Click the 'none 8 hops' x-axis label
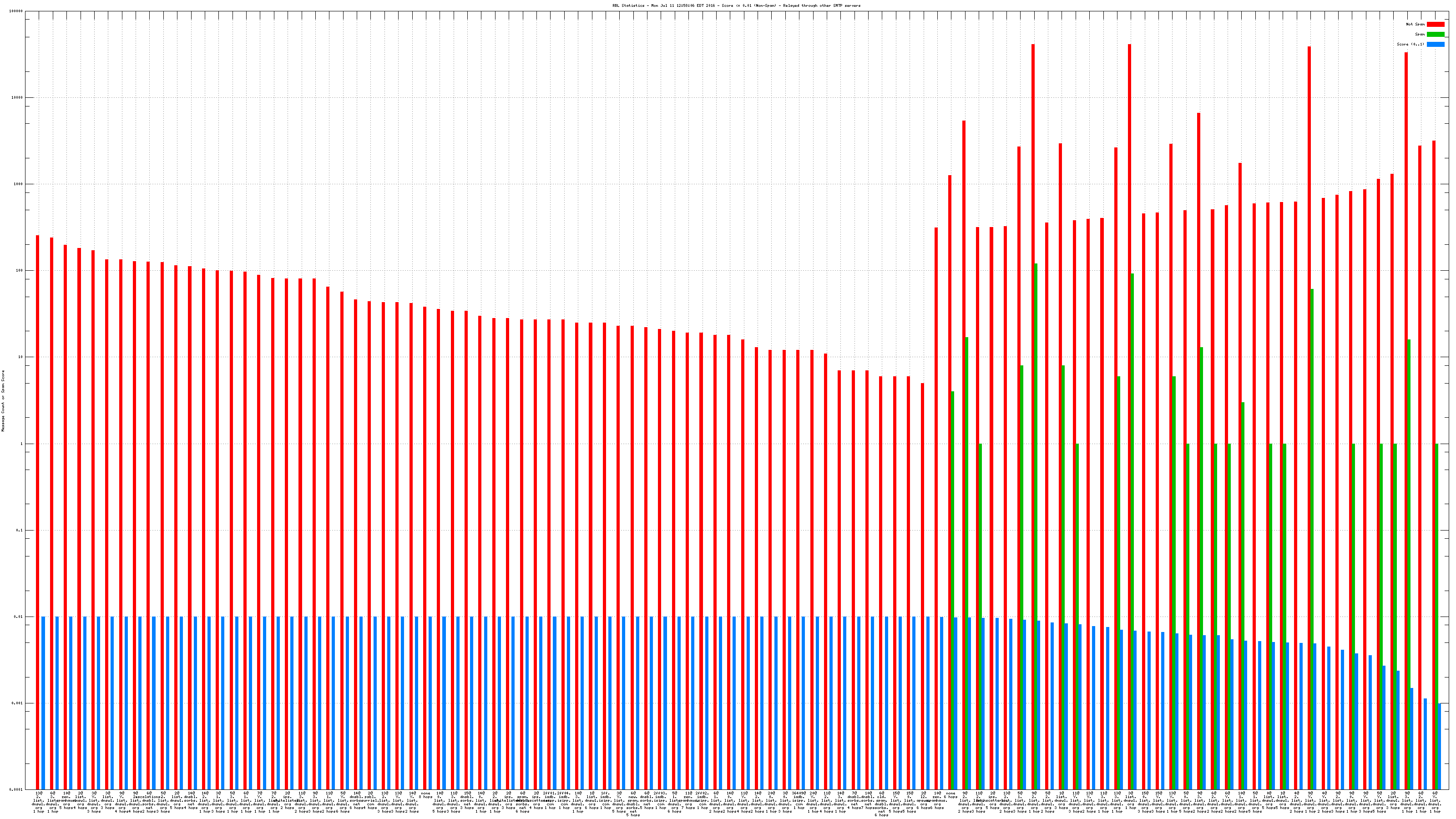 pos(425,795)
